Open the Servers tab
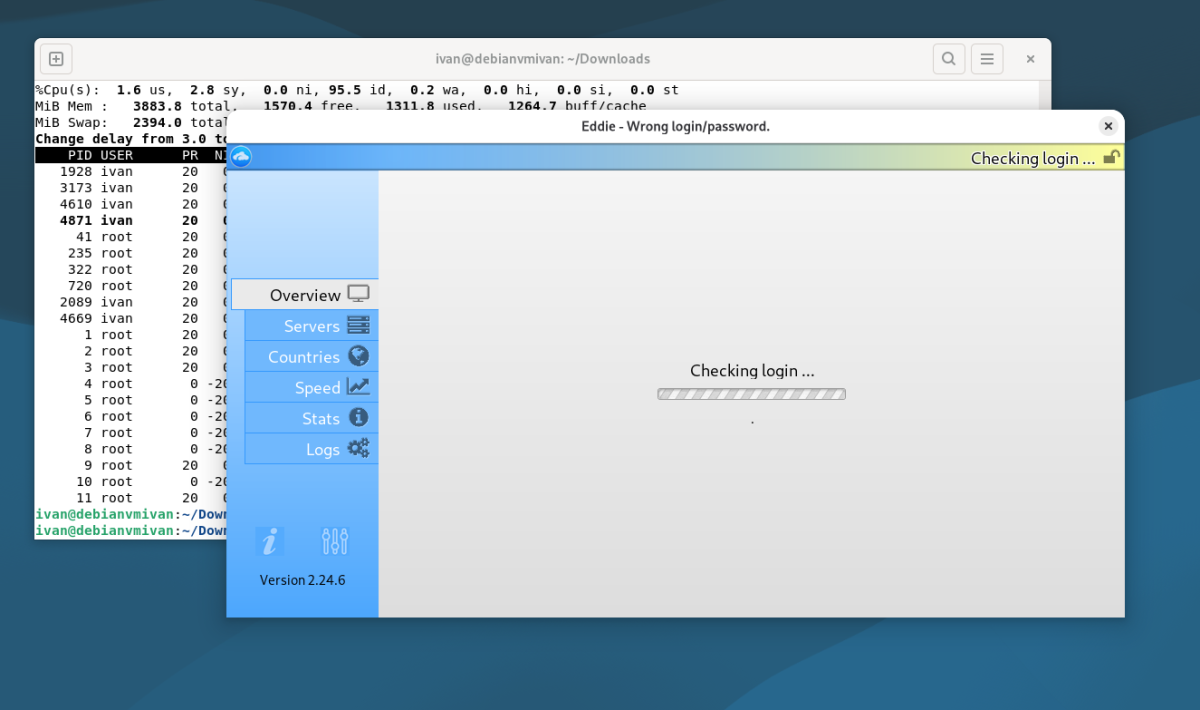 coord(311,325)
